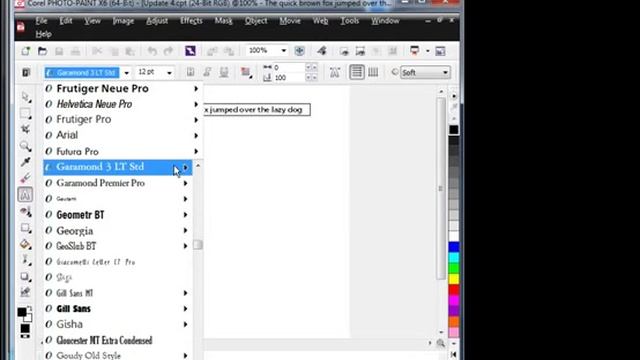Click the foreground color swatch in toolbox

[x=22, y=312]
